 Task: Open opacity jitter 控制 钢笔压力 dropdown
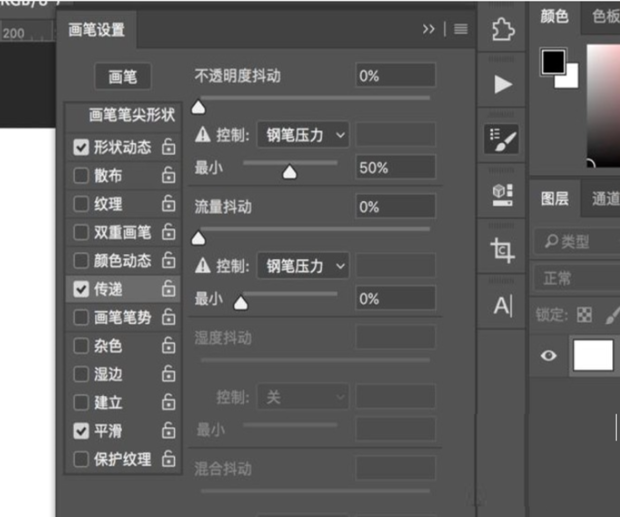point(303,135)
